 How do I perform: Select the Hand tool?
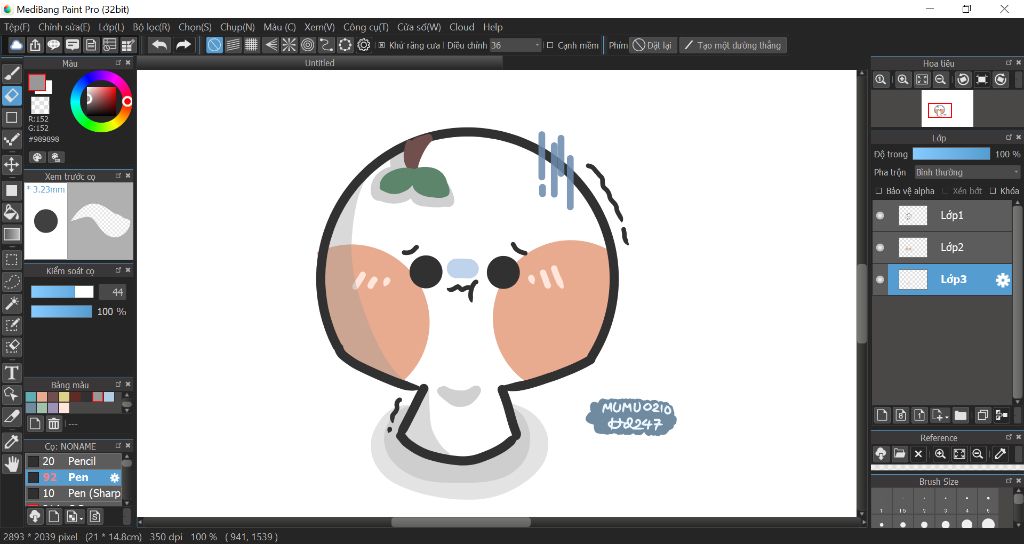[12, 464]
